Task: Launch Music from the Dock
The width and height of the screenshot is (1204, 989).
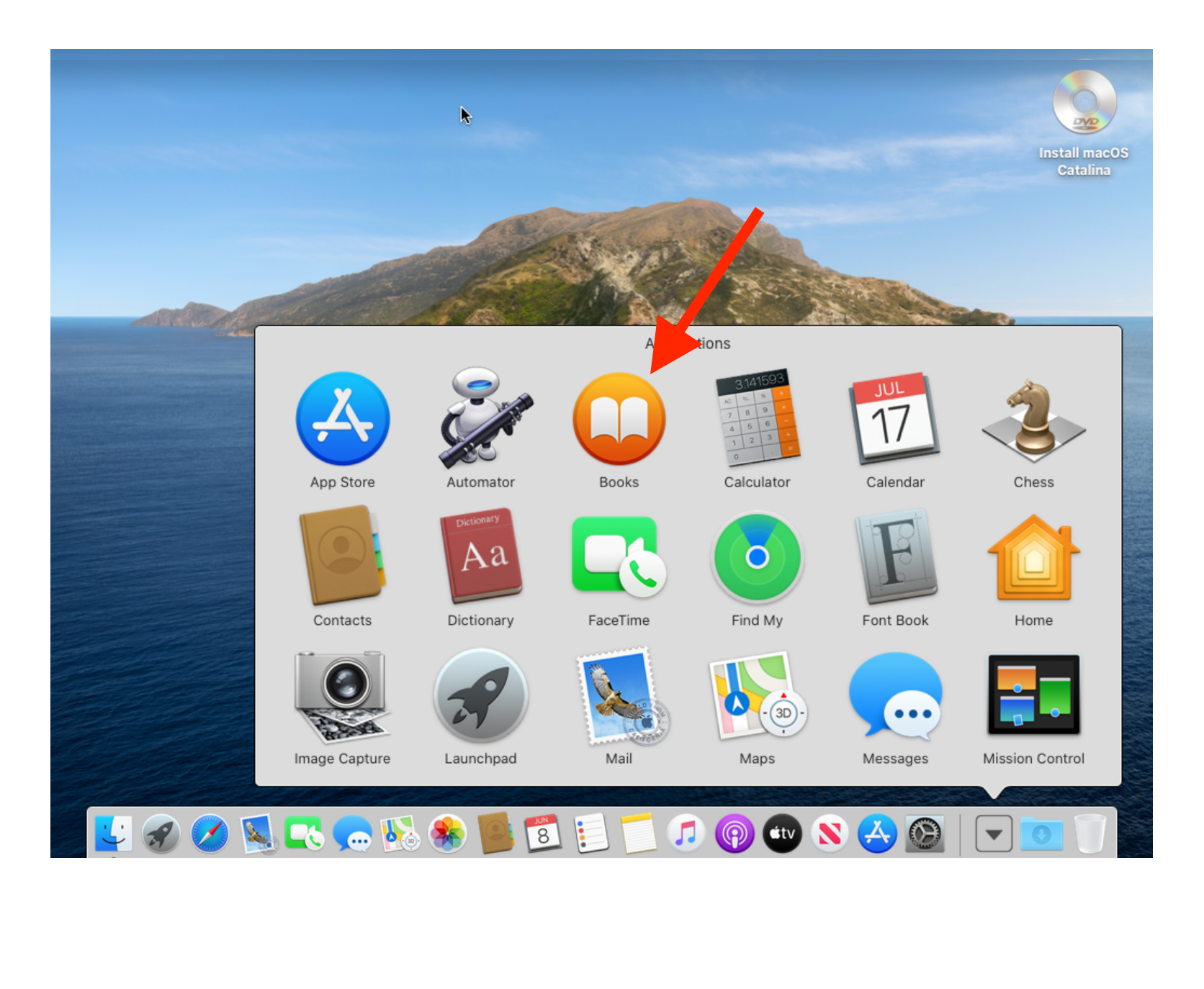Action: pos(686,834)
